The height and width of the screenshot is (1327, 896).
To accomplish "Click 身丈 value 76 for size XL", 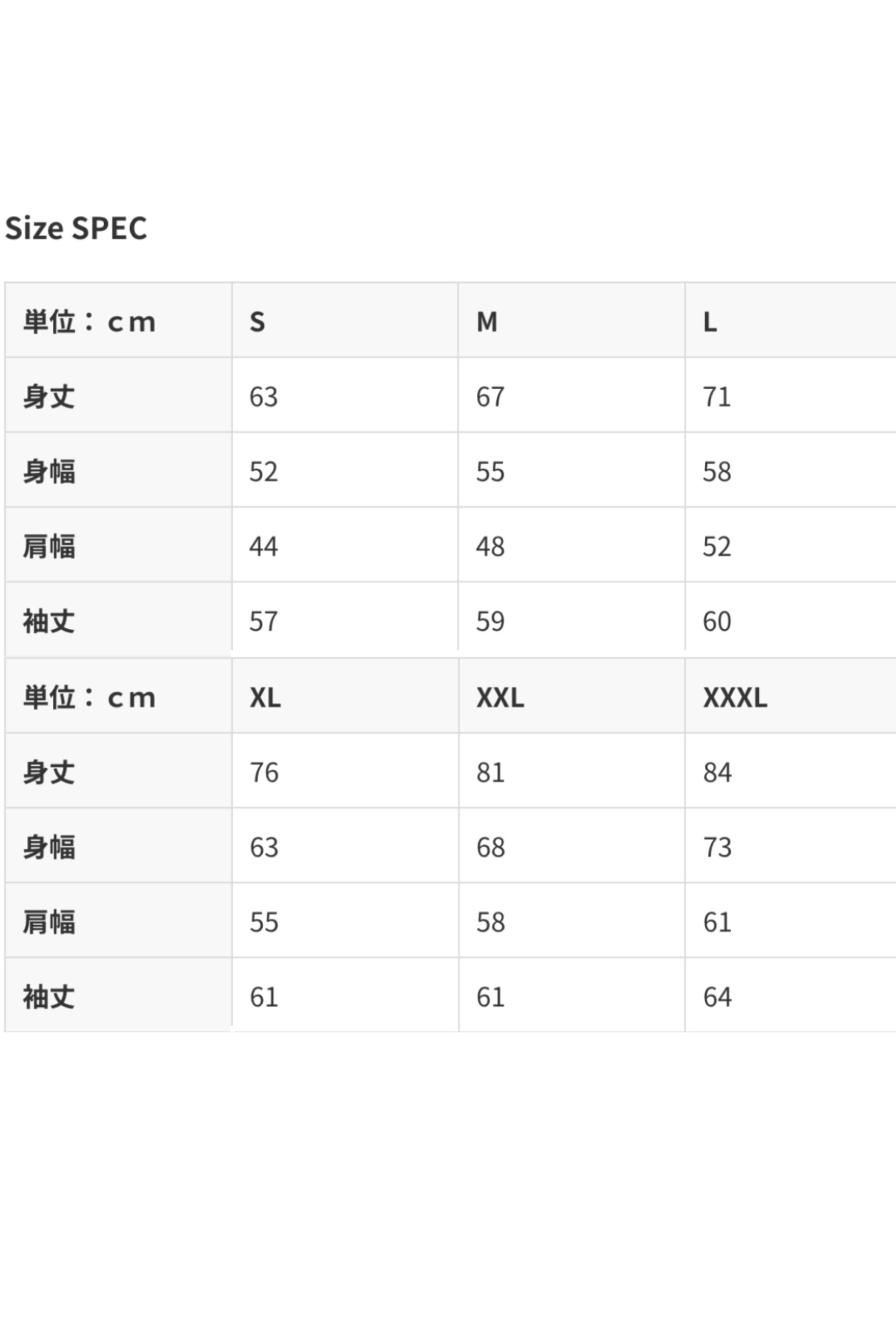I will pyautogui.click(x=264, y=772).
